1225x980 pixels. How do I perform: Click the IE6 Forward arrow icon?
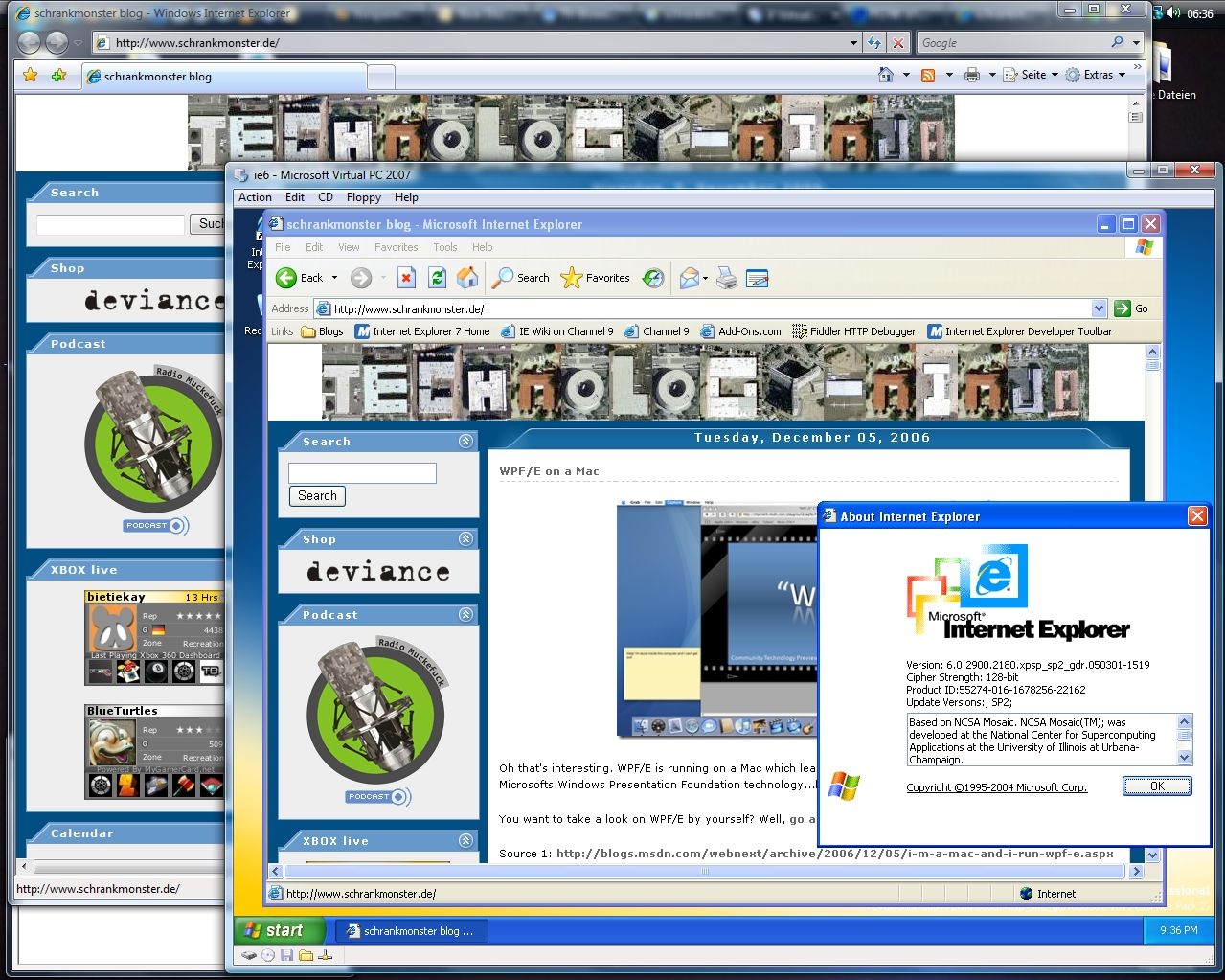click(360, 278)
